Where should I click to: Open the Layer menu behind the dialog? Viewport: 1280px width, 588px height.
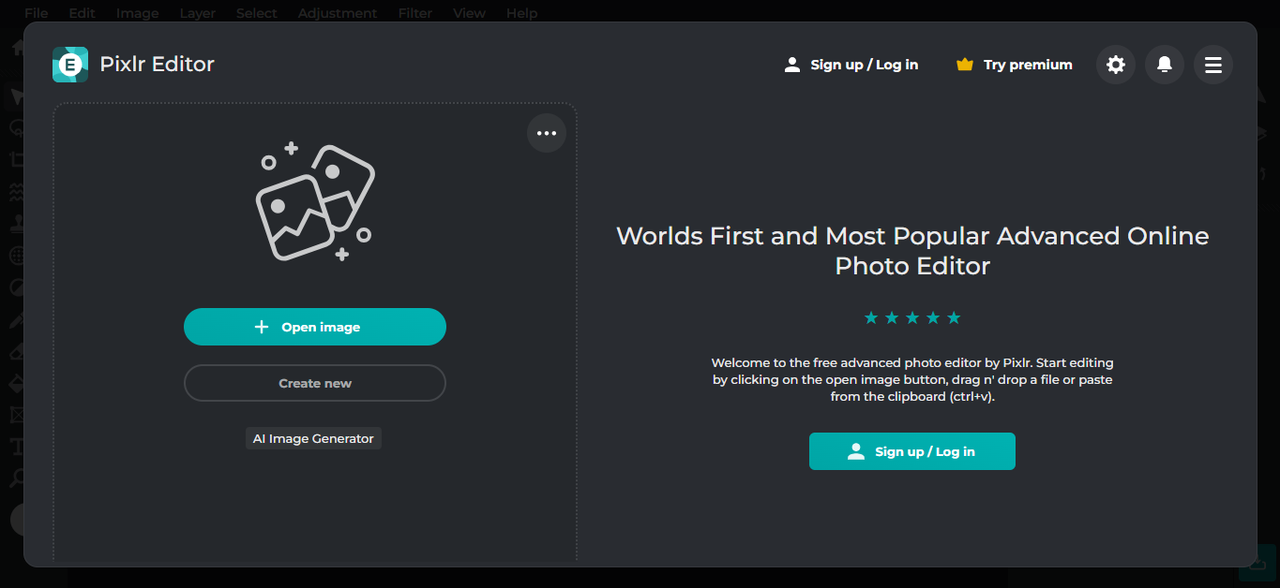197,13
